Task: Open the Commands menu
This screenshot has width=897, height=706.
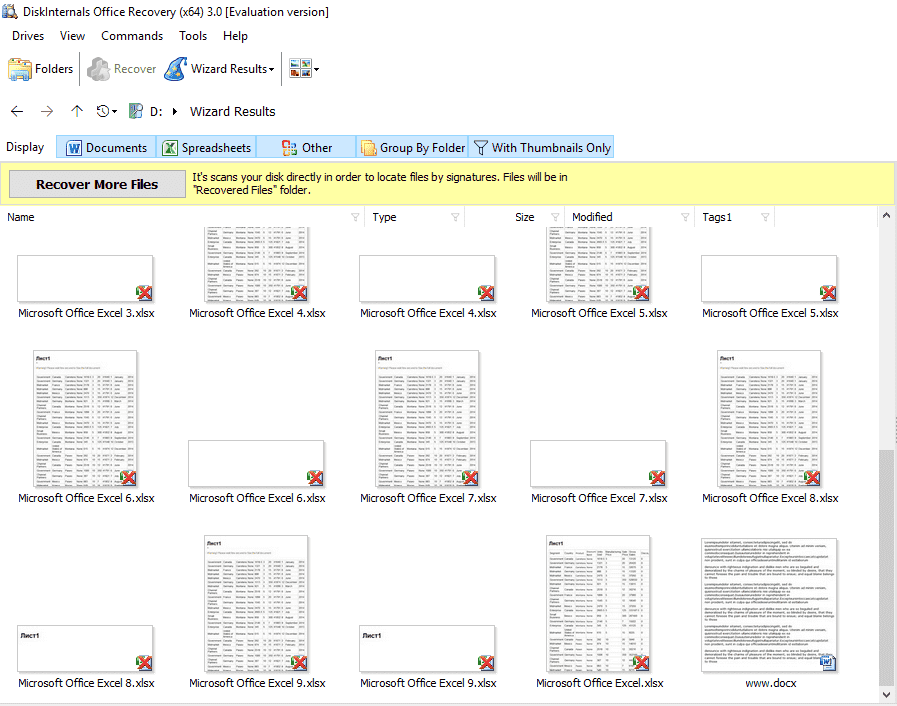Action: point(131,36)
